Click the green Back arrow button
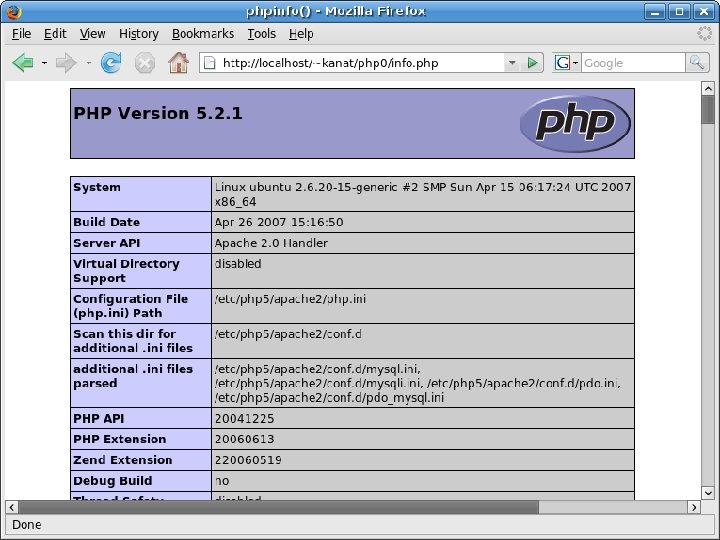 (x=23, y=62)
